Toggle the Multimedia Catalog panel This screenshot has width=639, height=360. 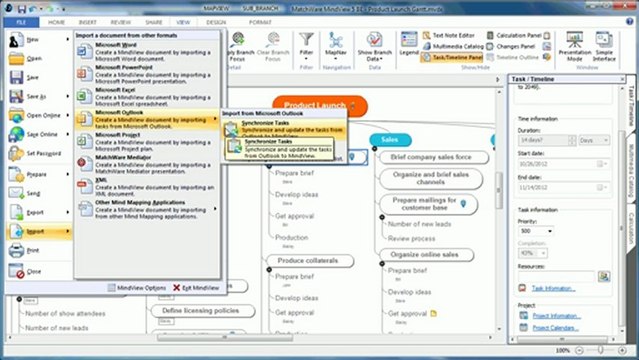453,46
